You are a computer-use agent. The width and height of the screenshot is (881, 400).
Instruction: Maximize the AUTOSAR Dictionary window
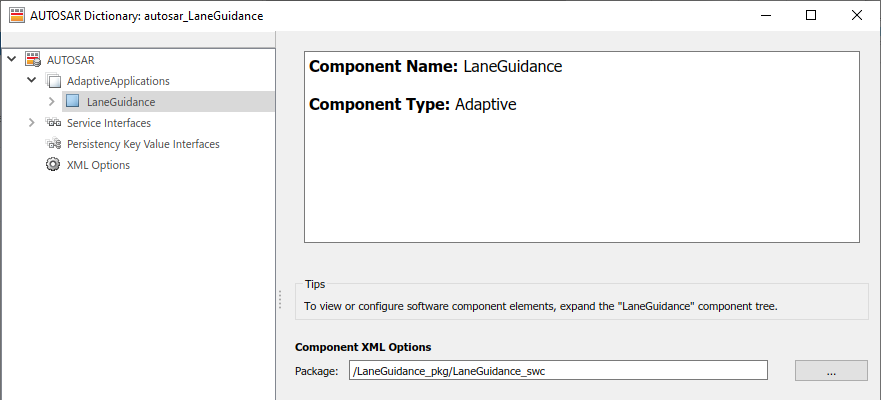[x=811, y=15]
